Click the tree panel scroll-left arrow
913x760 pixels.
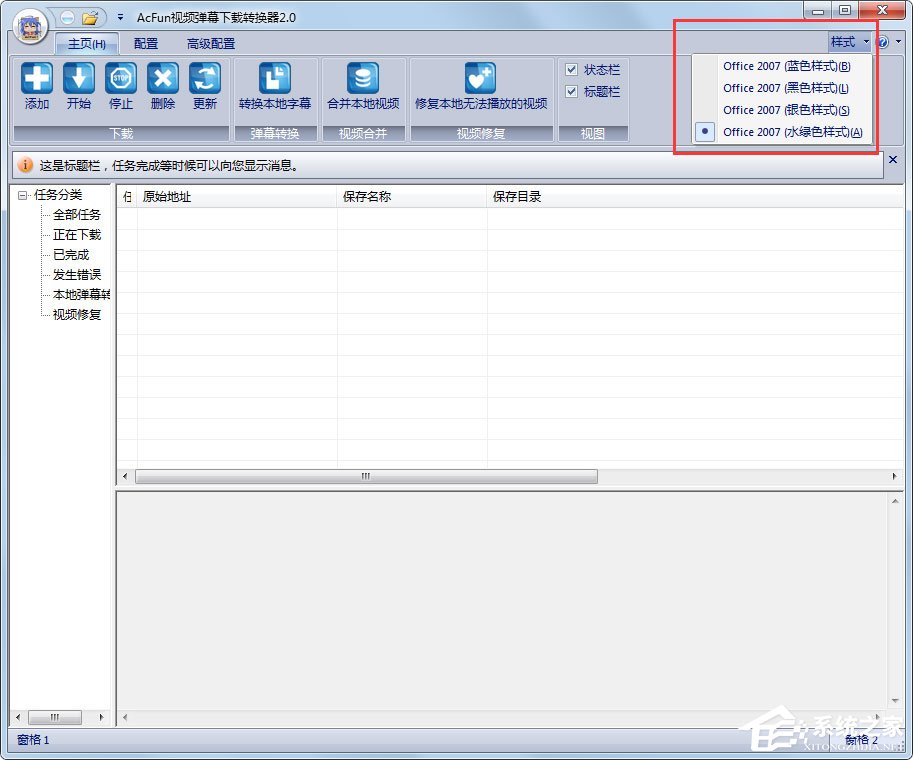17,717
